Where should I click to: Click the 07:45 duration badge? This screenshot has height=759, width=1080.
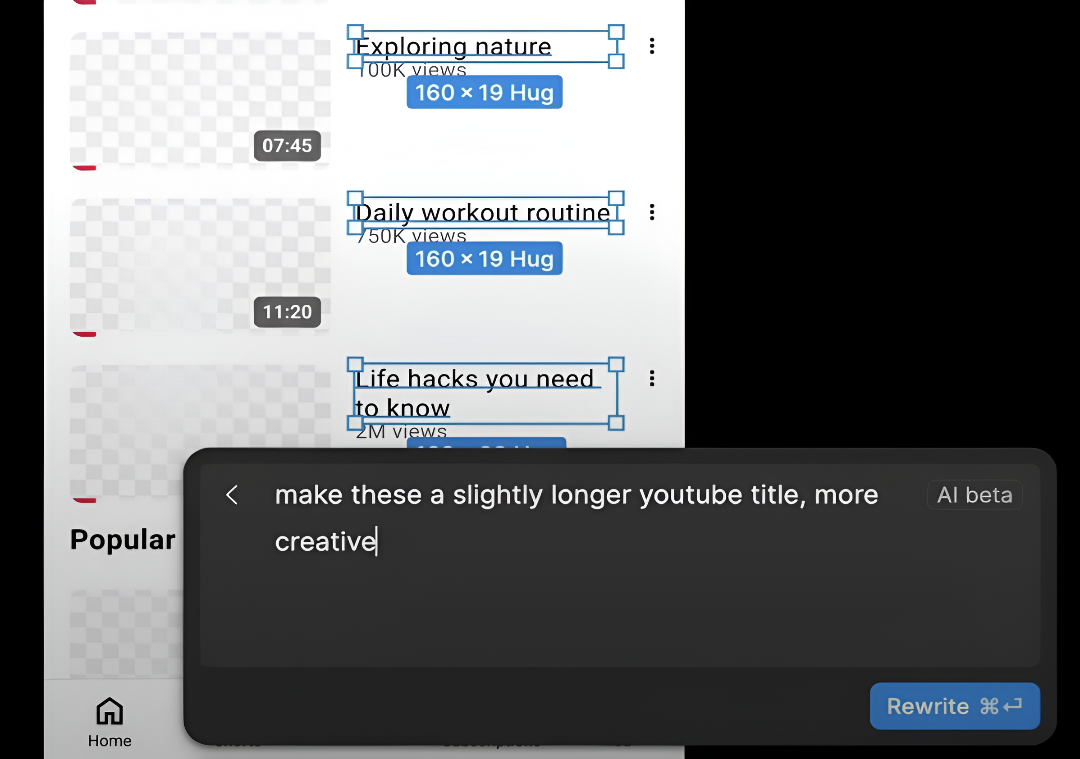(x=287, y=145)
